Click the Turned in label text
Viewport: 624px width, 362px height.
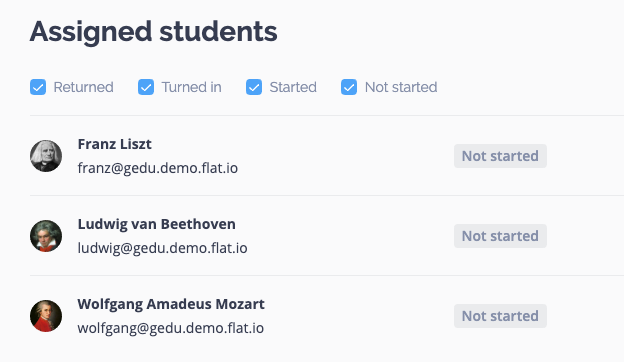coord(191,87)
